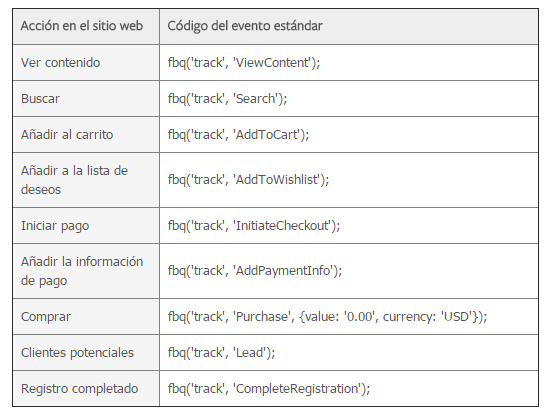Click the ViewContent tracking code
This screenshot has height=414, width=558.
[244, 63]
